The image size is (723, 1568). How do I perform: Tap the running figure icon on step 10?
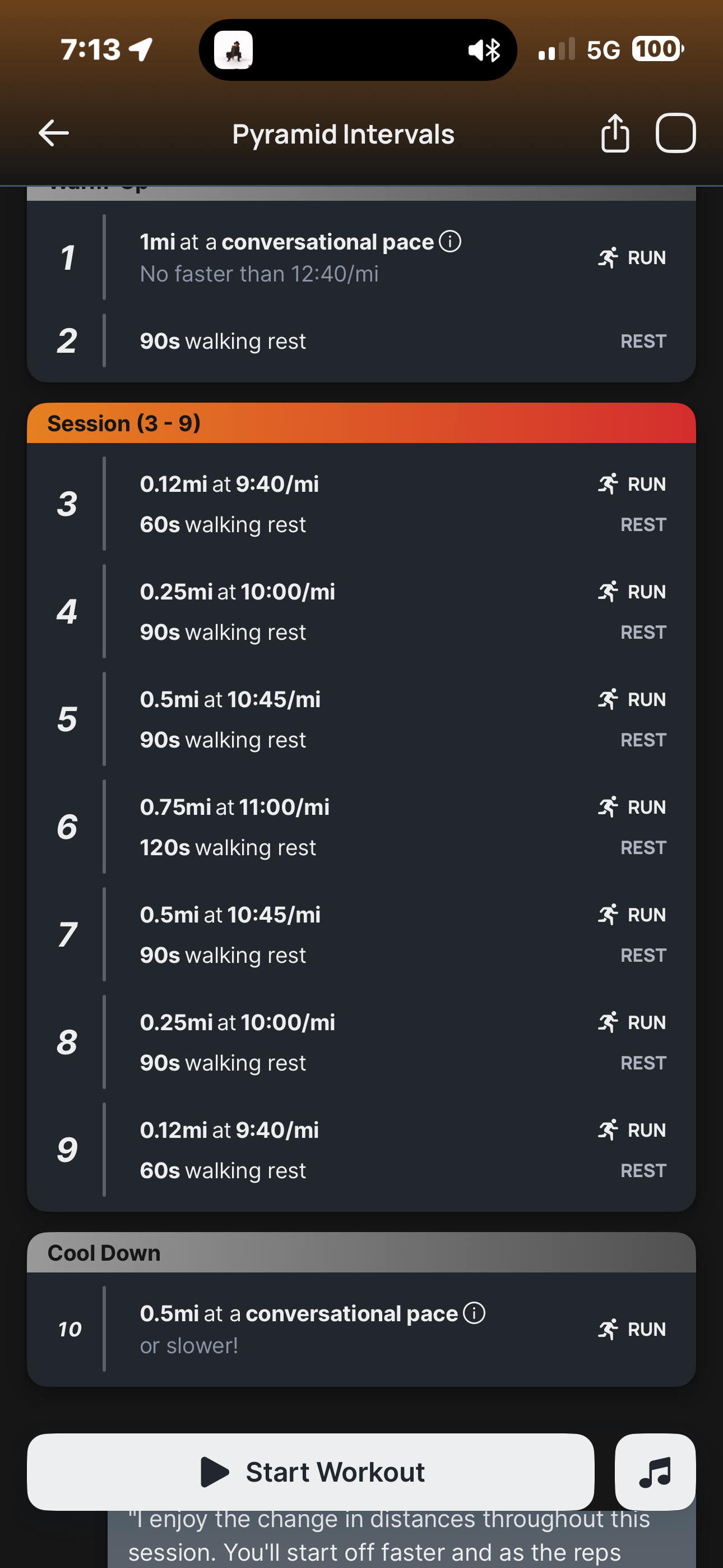tap(608, 1329)
